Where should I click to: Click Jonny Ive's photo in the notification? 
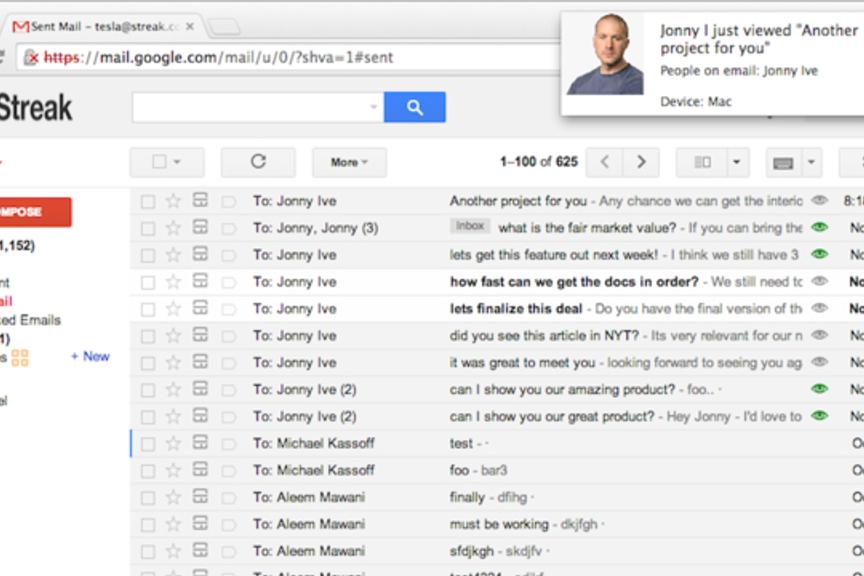coord(604,54)
